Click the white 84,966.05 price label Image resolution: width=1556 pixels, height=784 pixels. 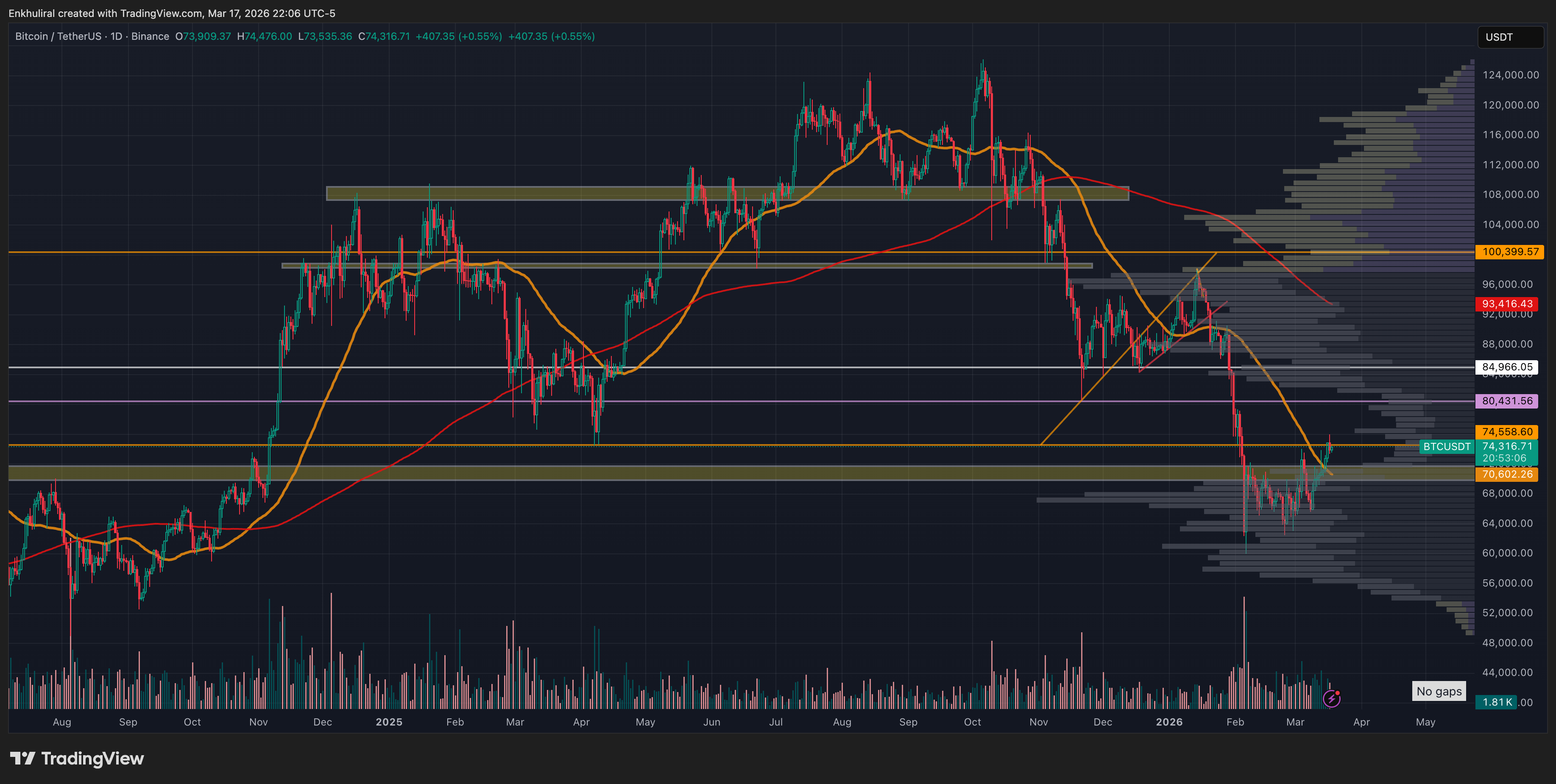pyautogui.click(x=1506, y=367)
